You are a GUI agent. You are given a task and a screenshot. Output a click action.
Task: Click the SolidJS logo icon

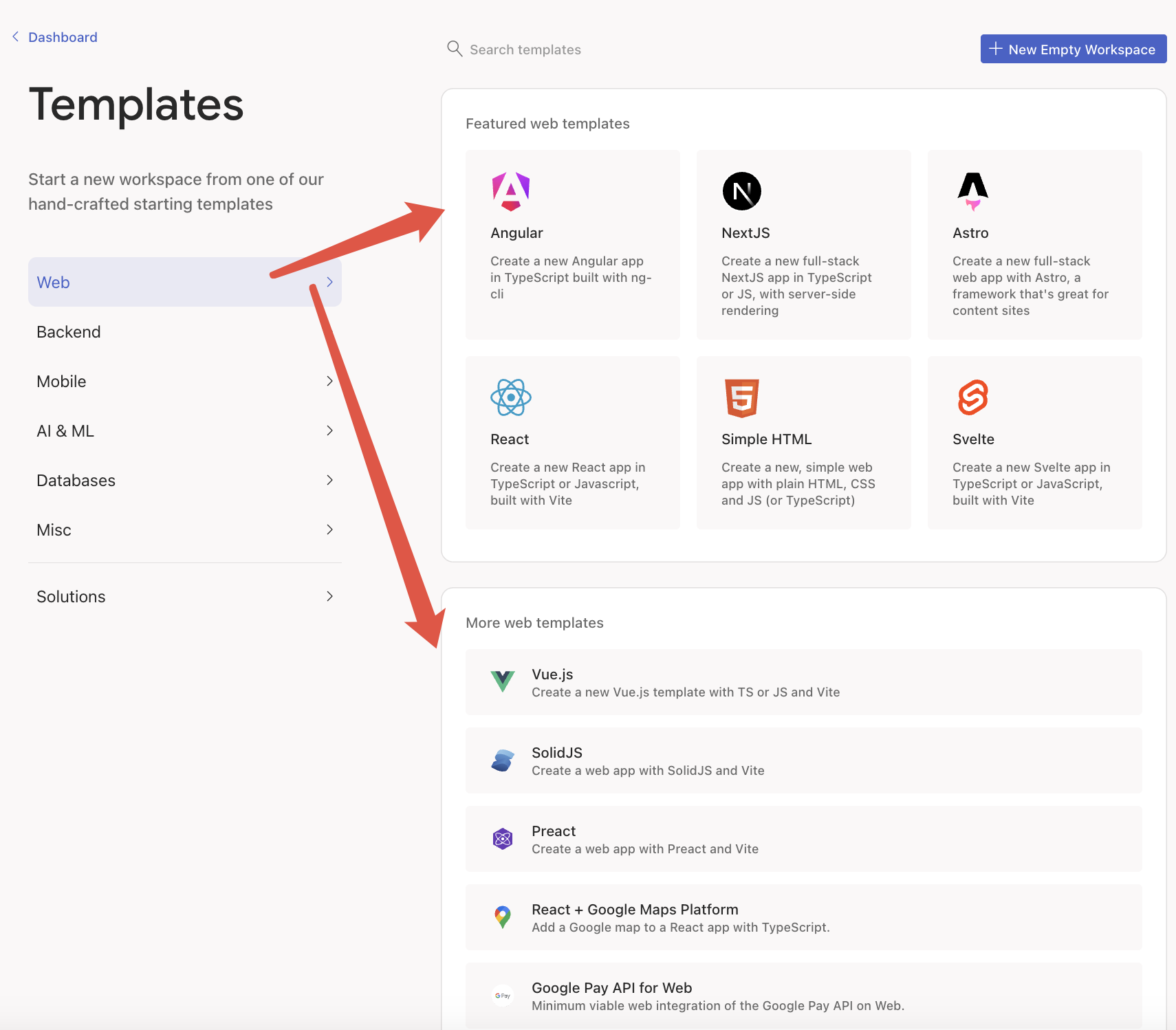click(503, 760)
